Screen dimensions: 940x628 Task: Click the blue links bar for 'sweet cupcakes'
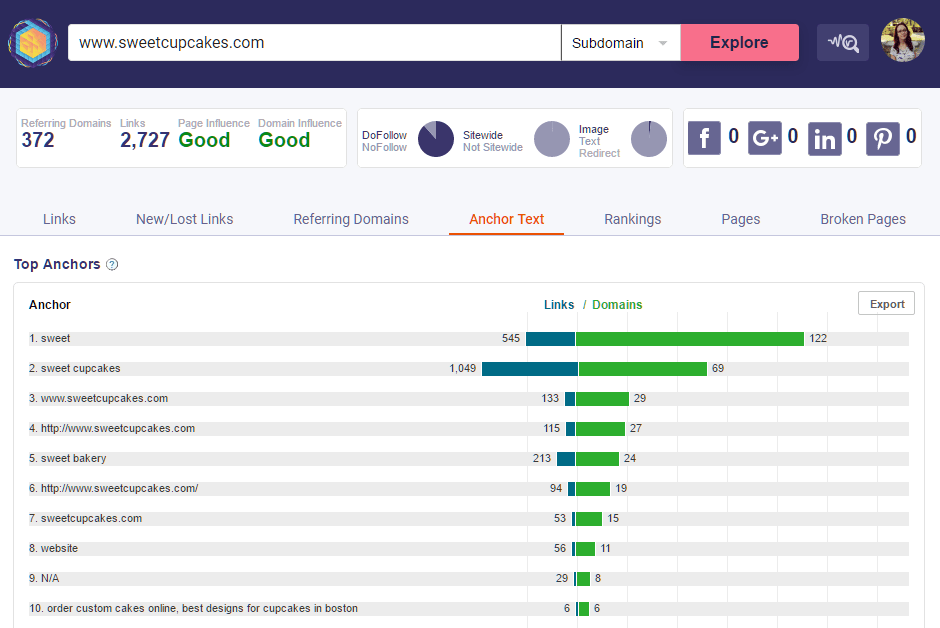tap(530, 369)
